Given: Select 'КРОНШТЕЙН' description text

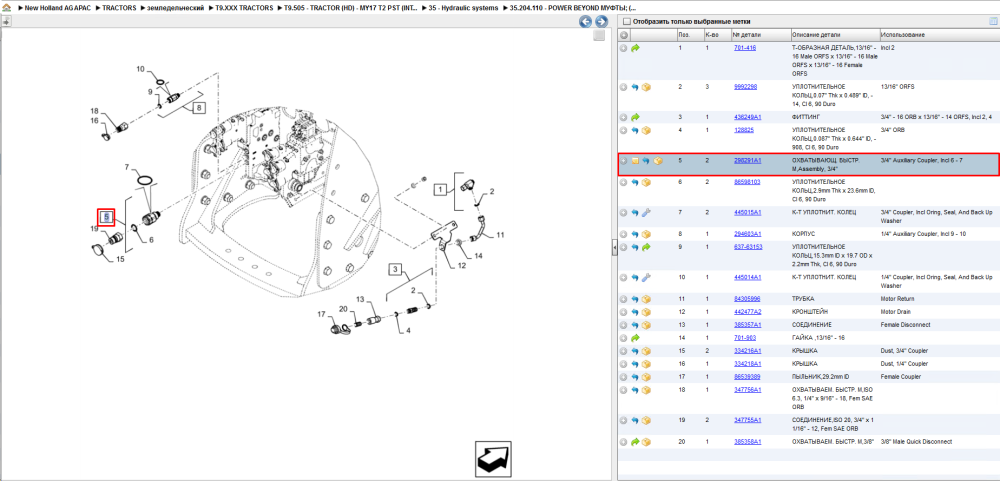Looking at the screenshot, I should [809, 312].
